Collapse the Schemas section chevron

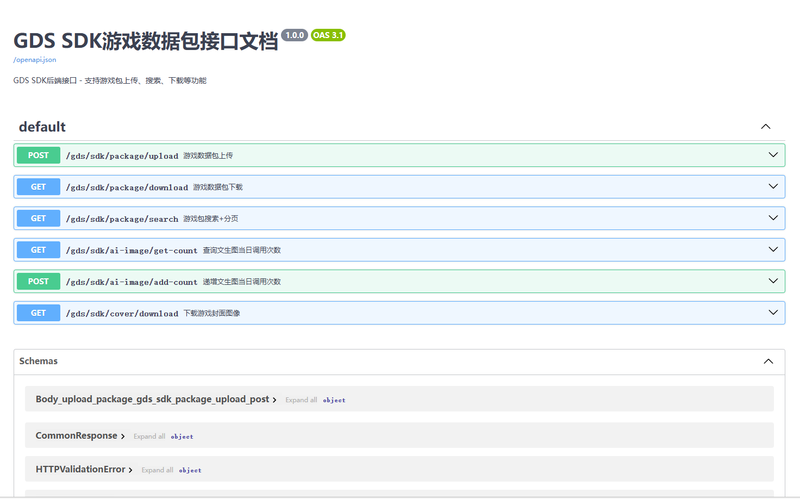[768, 361]
